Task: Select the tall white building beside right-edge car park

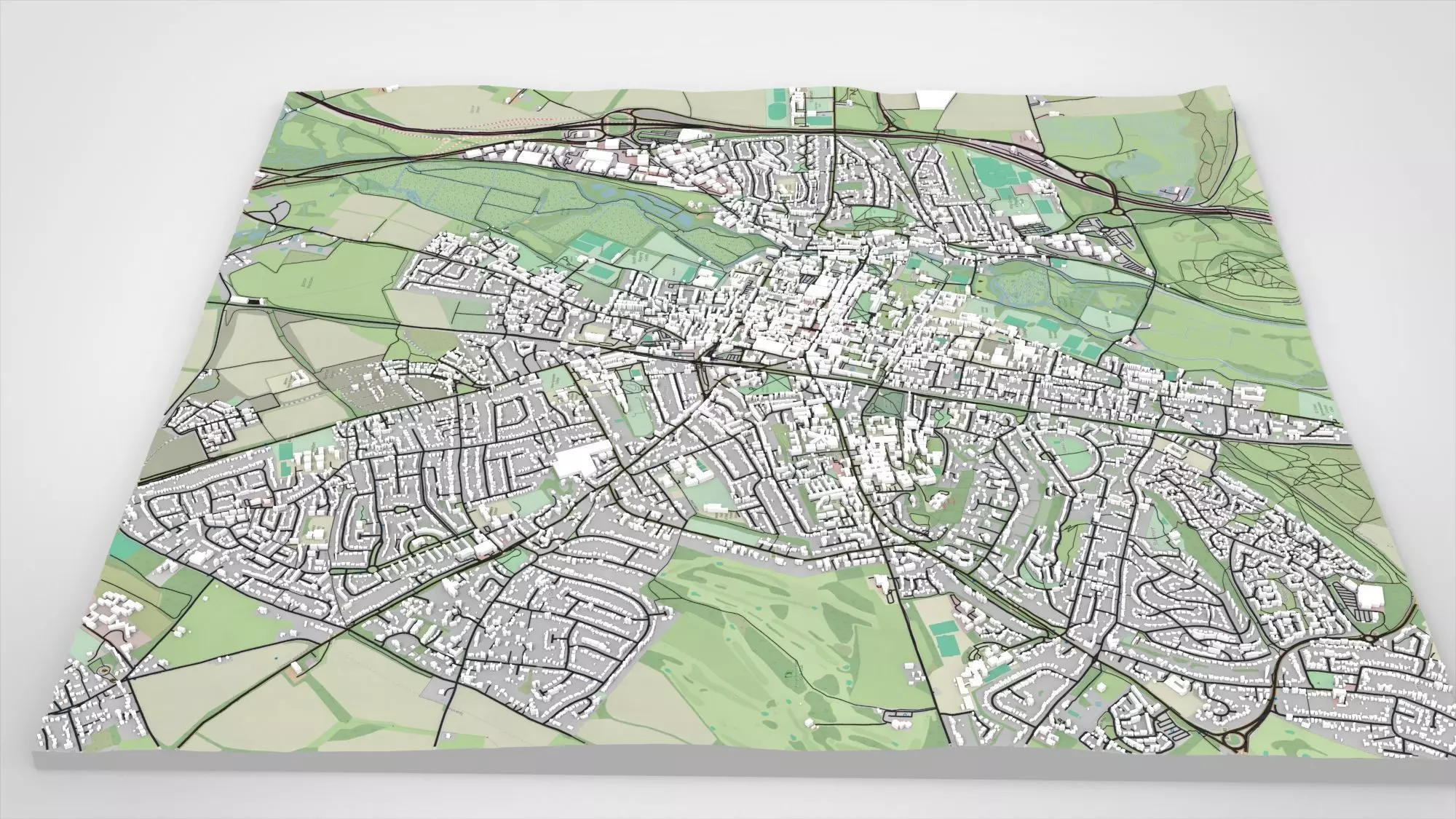Action: (1370, 595)
